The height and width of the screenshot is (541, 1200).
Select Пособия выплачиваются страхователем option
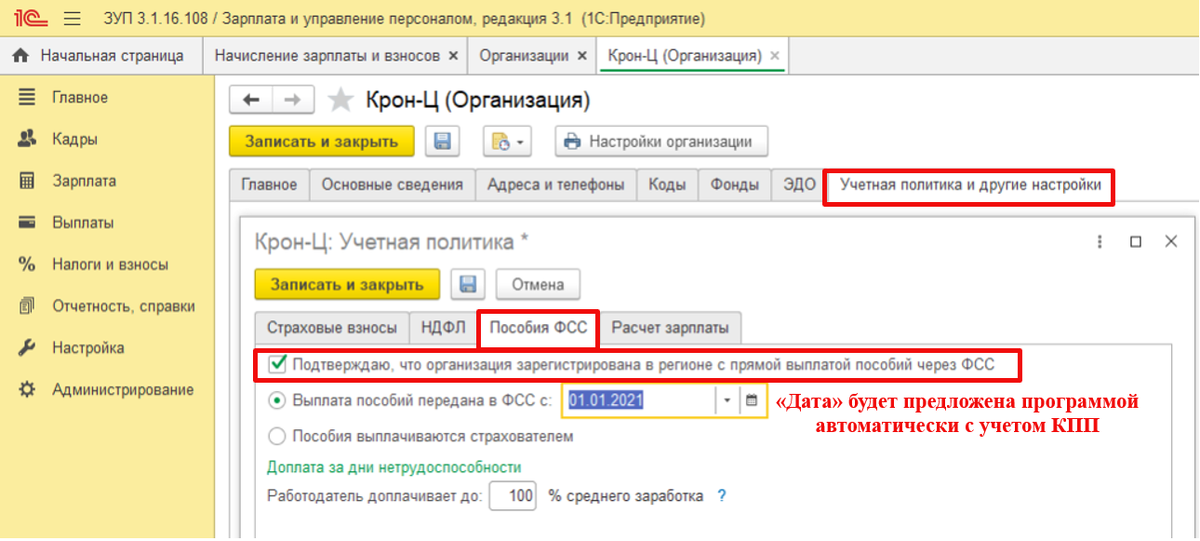(277, 436)
